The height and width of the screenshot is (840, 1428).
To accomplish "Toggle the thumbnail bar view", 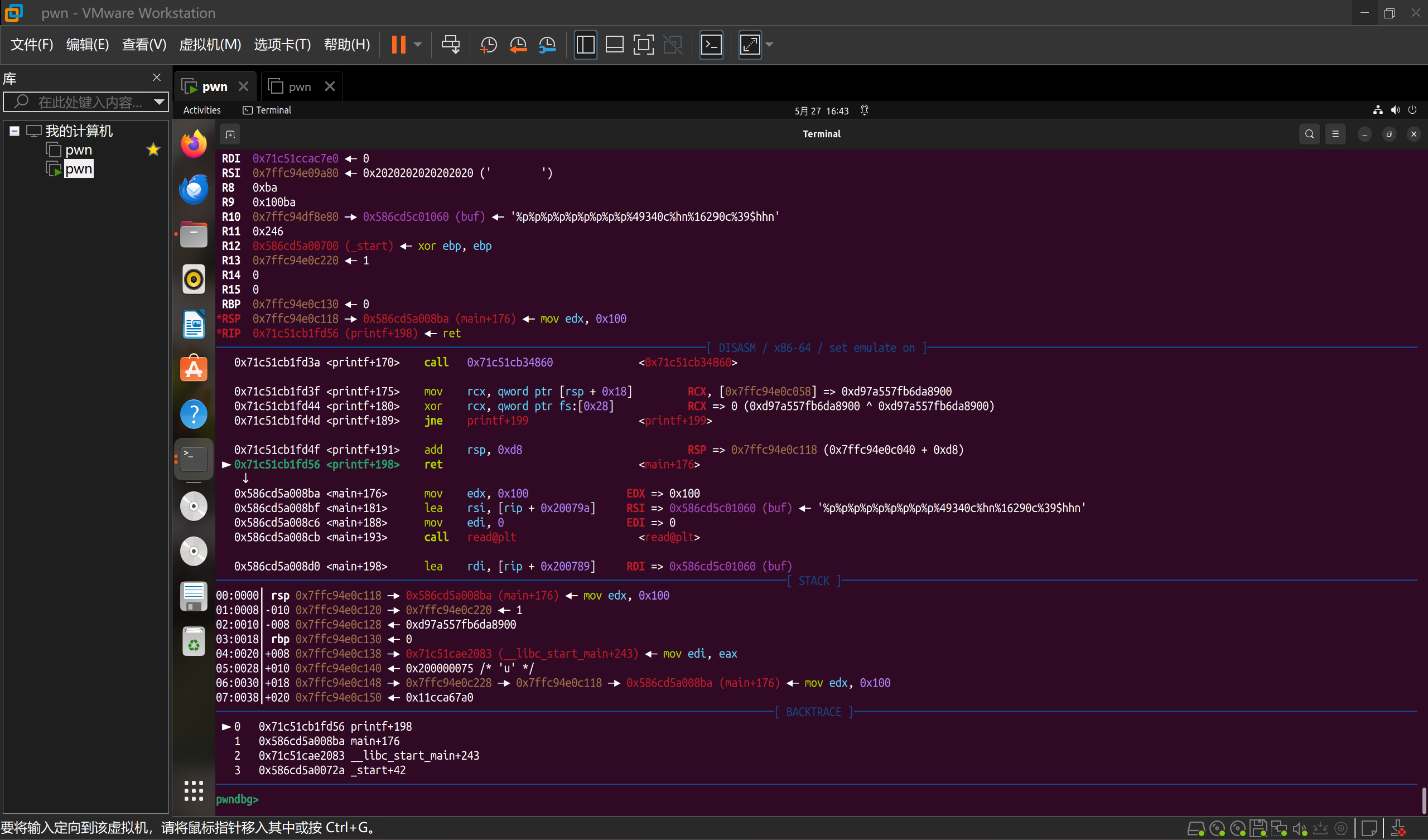I will point(614,44).
